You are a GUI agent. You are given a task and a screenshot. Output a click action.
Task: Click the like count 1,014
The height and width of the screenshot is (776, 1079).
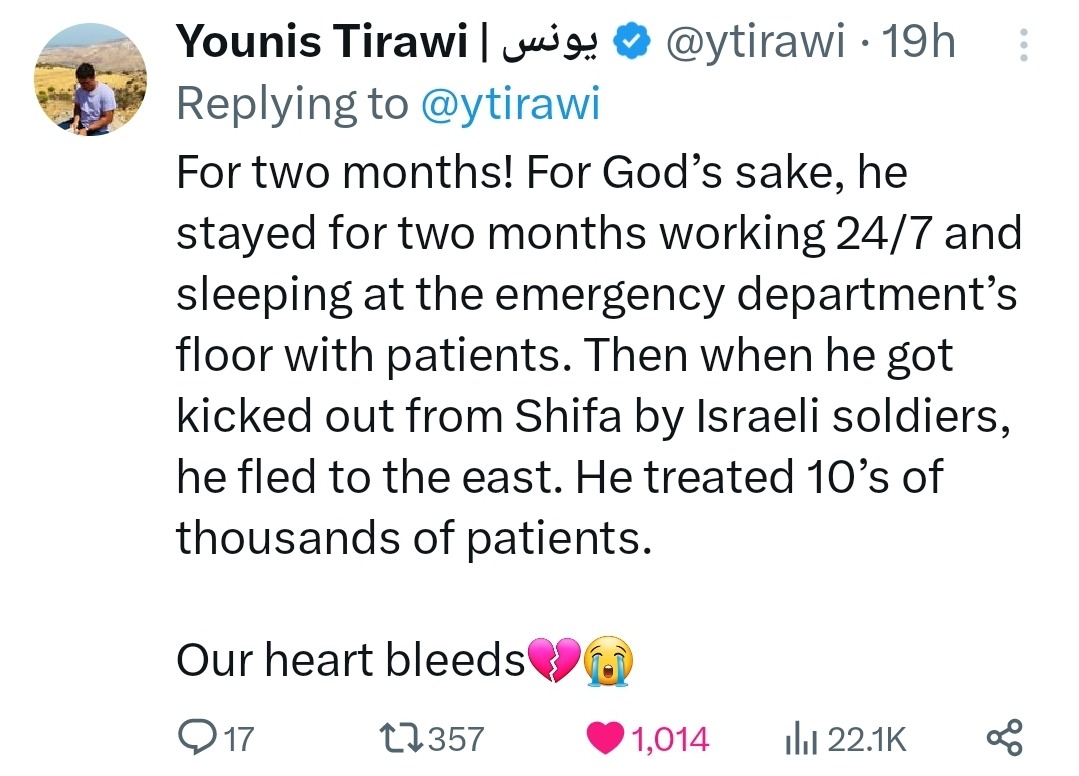click(x=671, y=740)
